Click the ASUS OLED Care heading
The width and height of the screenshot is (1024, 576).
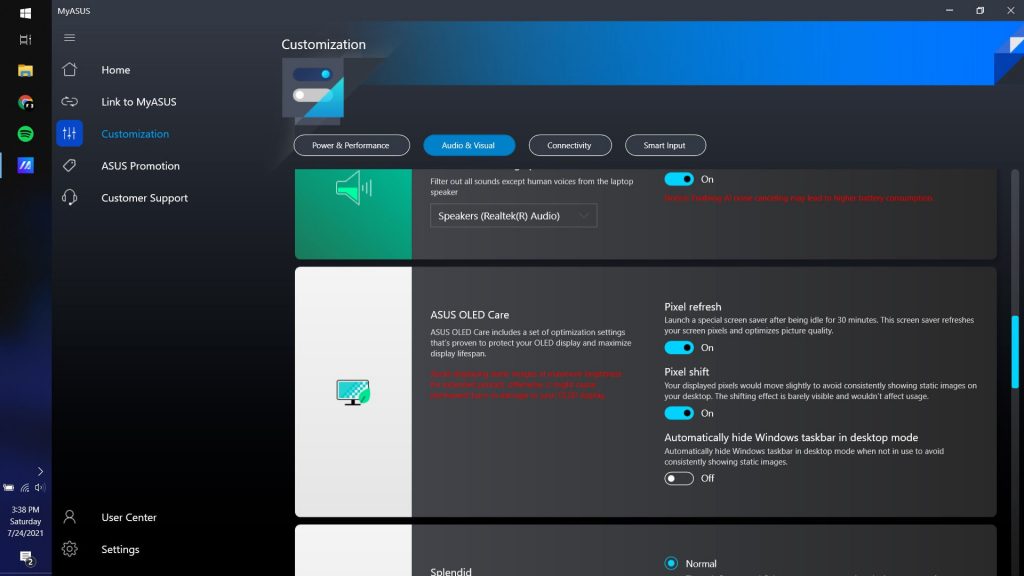[x=469, y=315]
